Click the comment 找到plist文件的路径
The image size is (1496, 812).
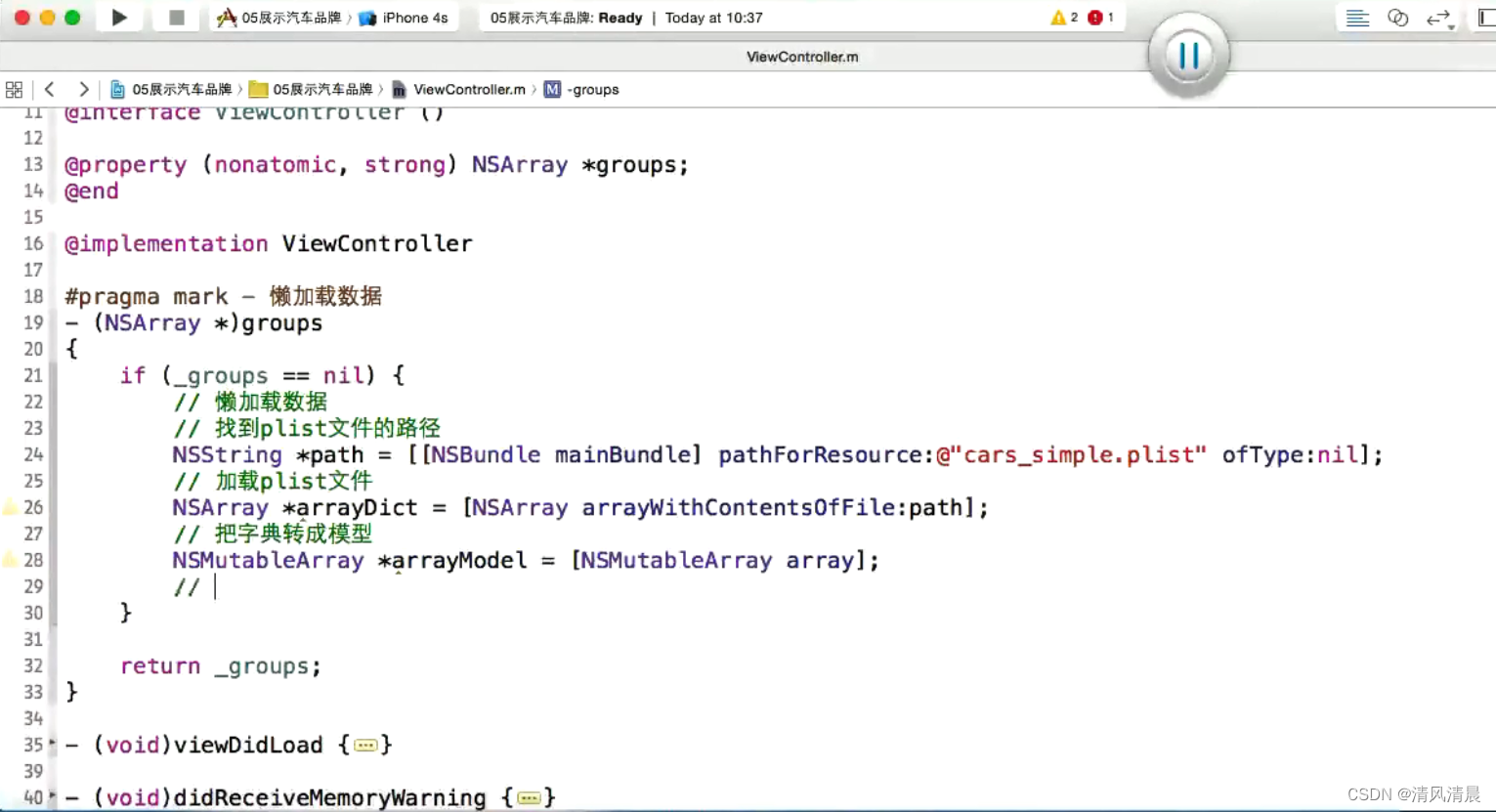pos(307,428)
